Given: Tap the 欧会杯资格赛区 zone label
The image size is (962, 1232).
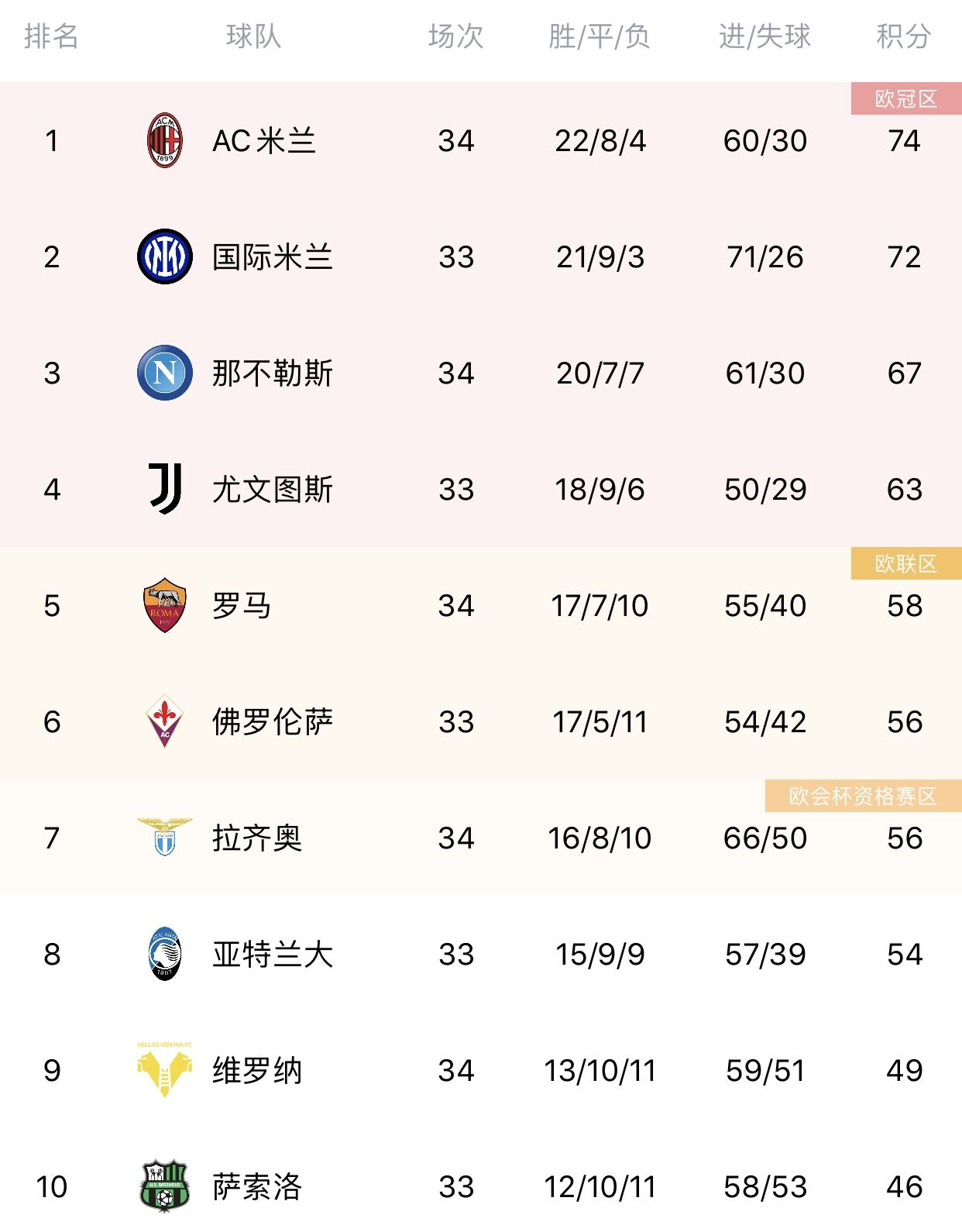Looking at the screenshot, I should pyautogui.click(x=864, y=796).
